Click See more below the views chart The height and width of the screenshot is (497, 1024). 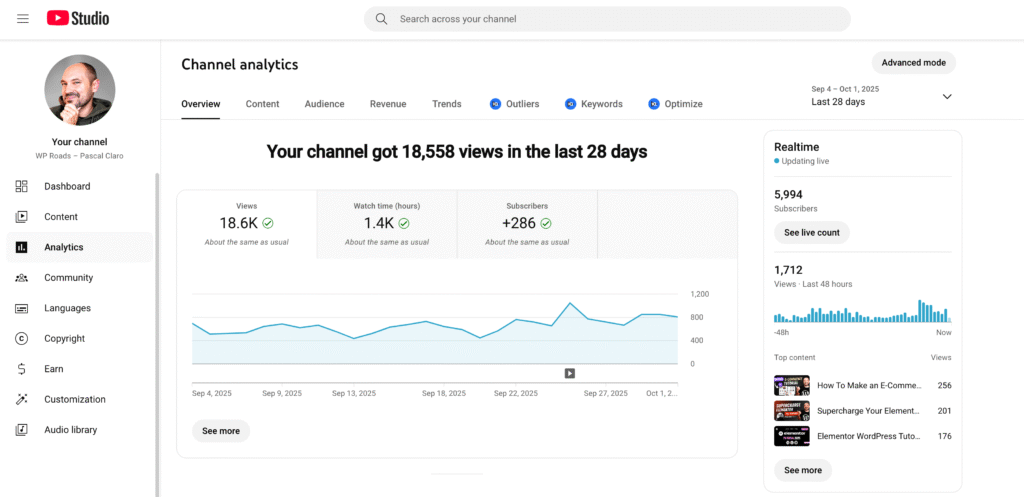pyautogui.click(x=221, y=431)
